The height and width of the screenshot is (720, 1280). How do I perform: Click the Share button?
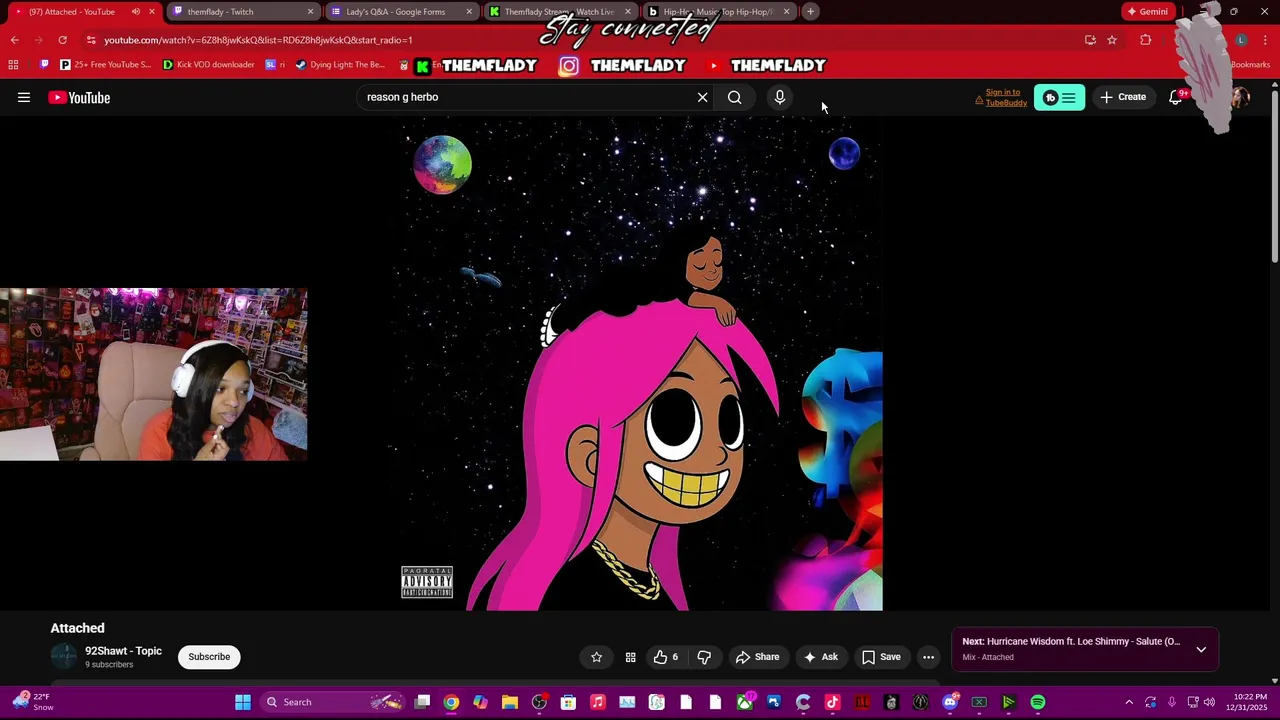point(757,657)
